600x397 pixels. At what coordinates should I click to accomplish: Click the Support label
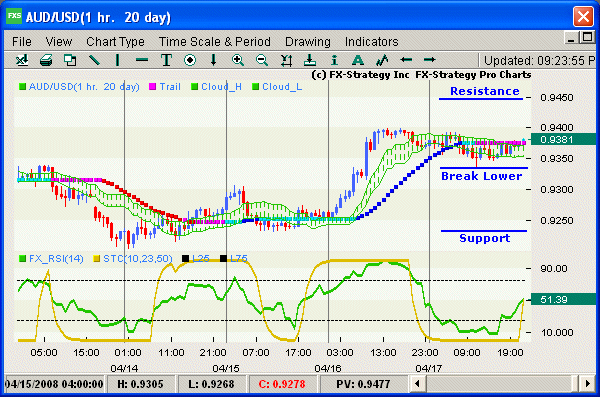[x=484, y=238]
